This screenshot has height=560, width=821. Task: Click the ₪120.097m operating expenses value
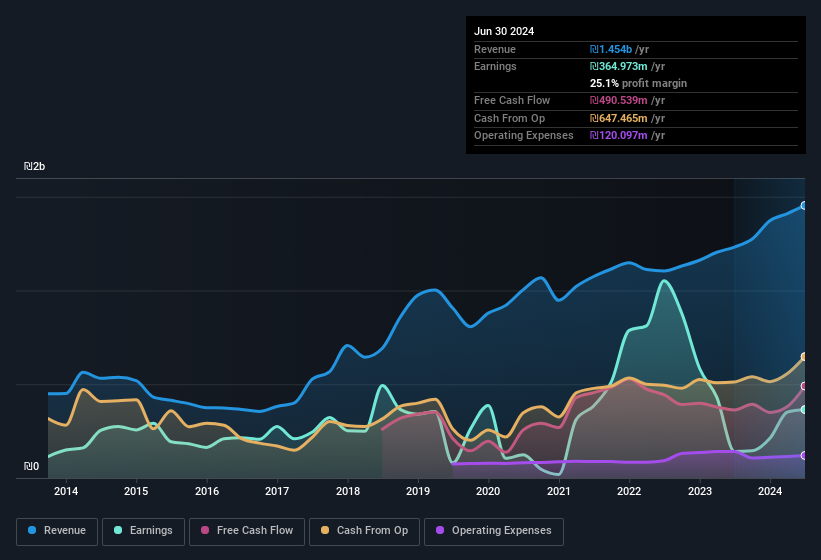[x=619, y=136]
